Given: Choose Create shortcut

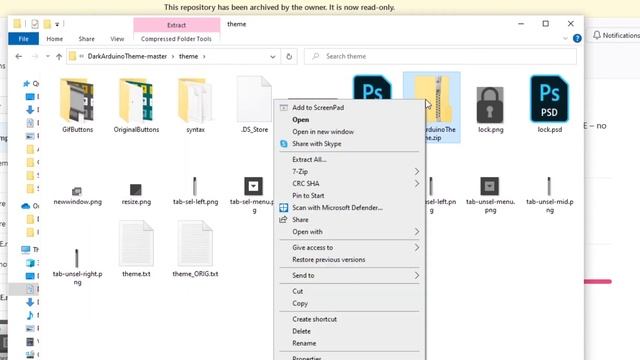Looking at the screenshot, I should [x=349, y=319].
